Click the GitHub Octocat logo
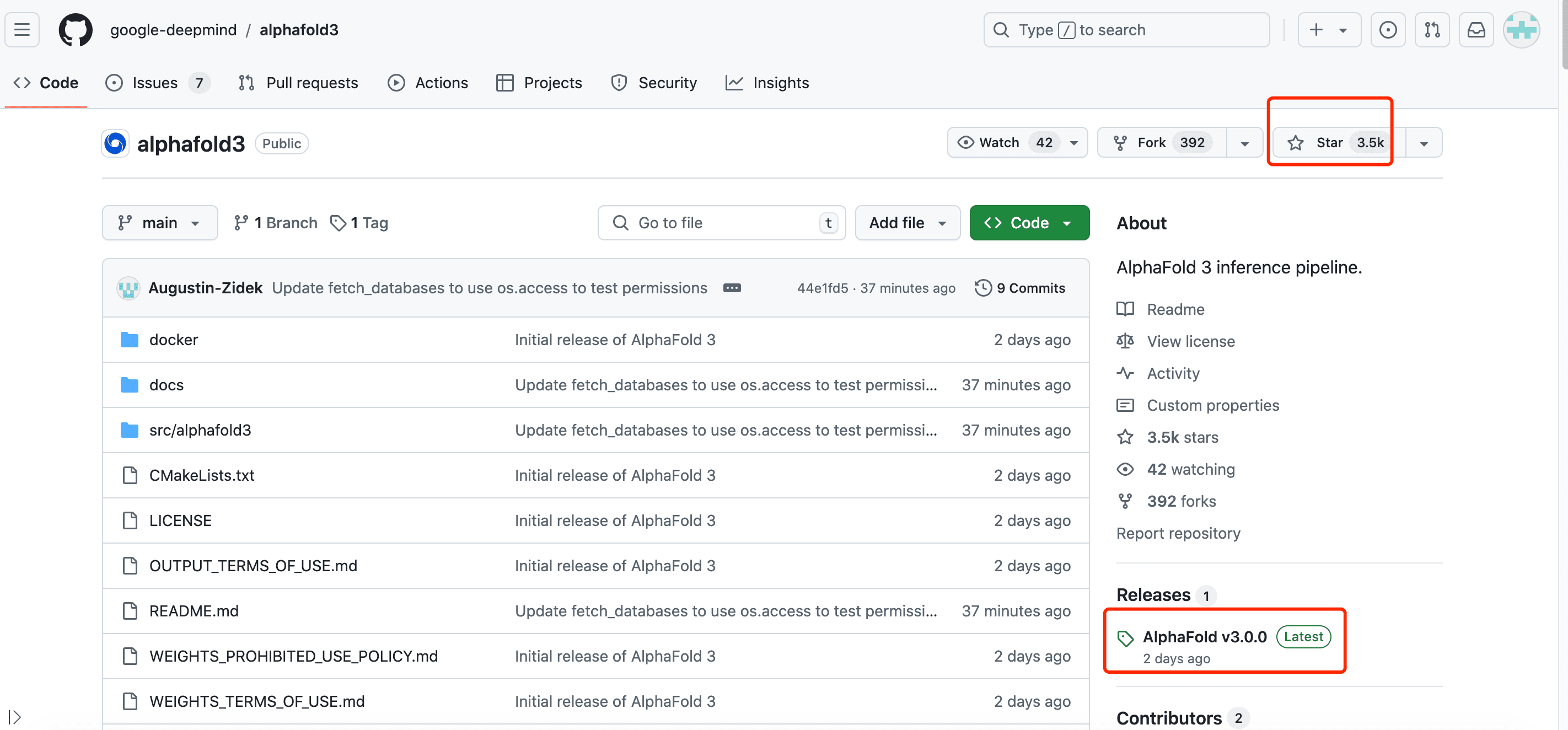This screenshot has width=1568, height=730. click(x=76, y=30)
